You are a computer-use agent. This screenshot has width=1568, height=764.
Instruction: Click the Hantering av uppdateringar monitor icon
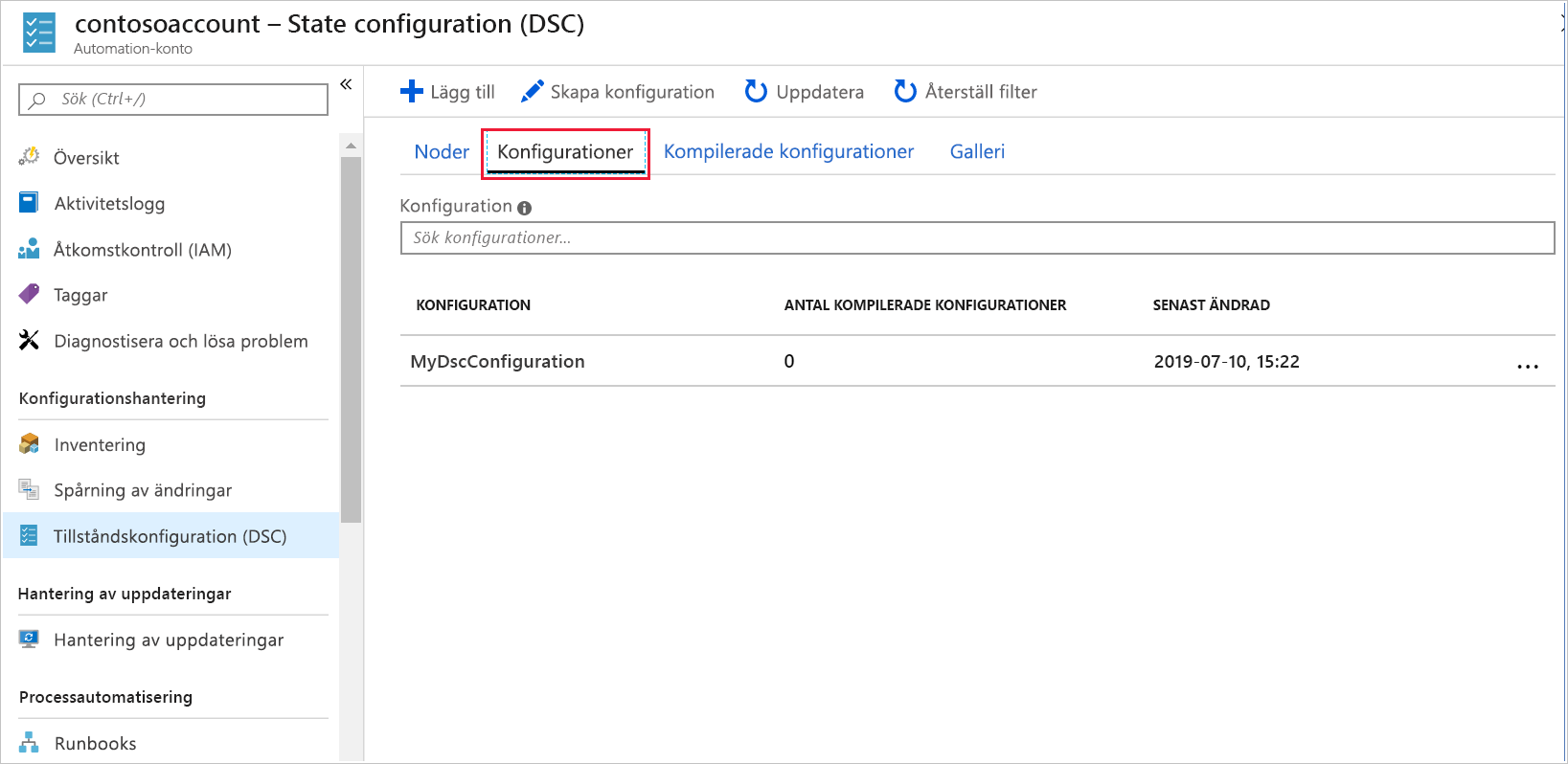pyautogui.click(x=30, y=639)
